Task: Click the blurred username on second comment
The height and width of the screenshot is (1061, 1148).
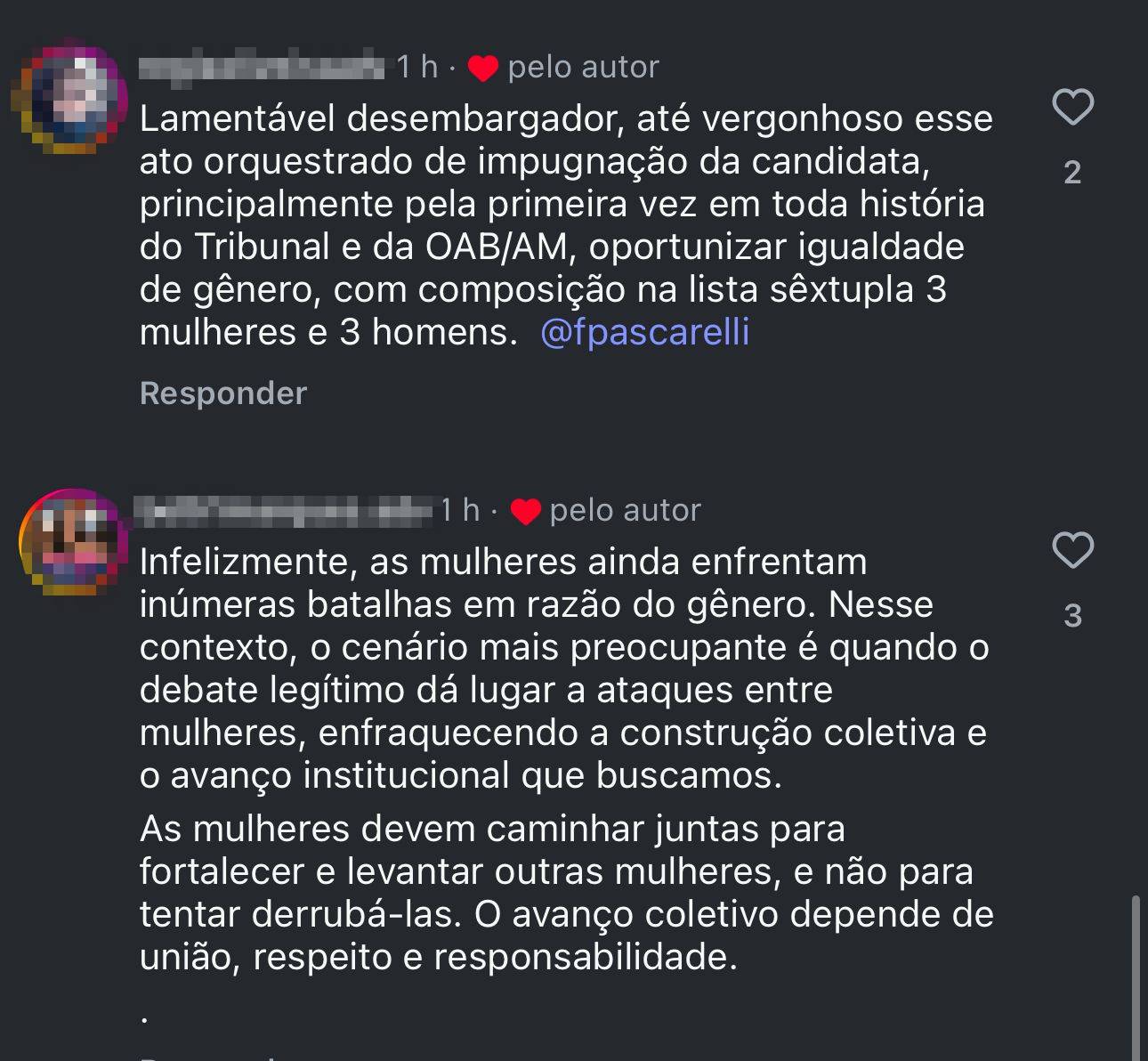Action: point(287,510)
